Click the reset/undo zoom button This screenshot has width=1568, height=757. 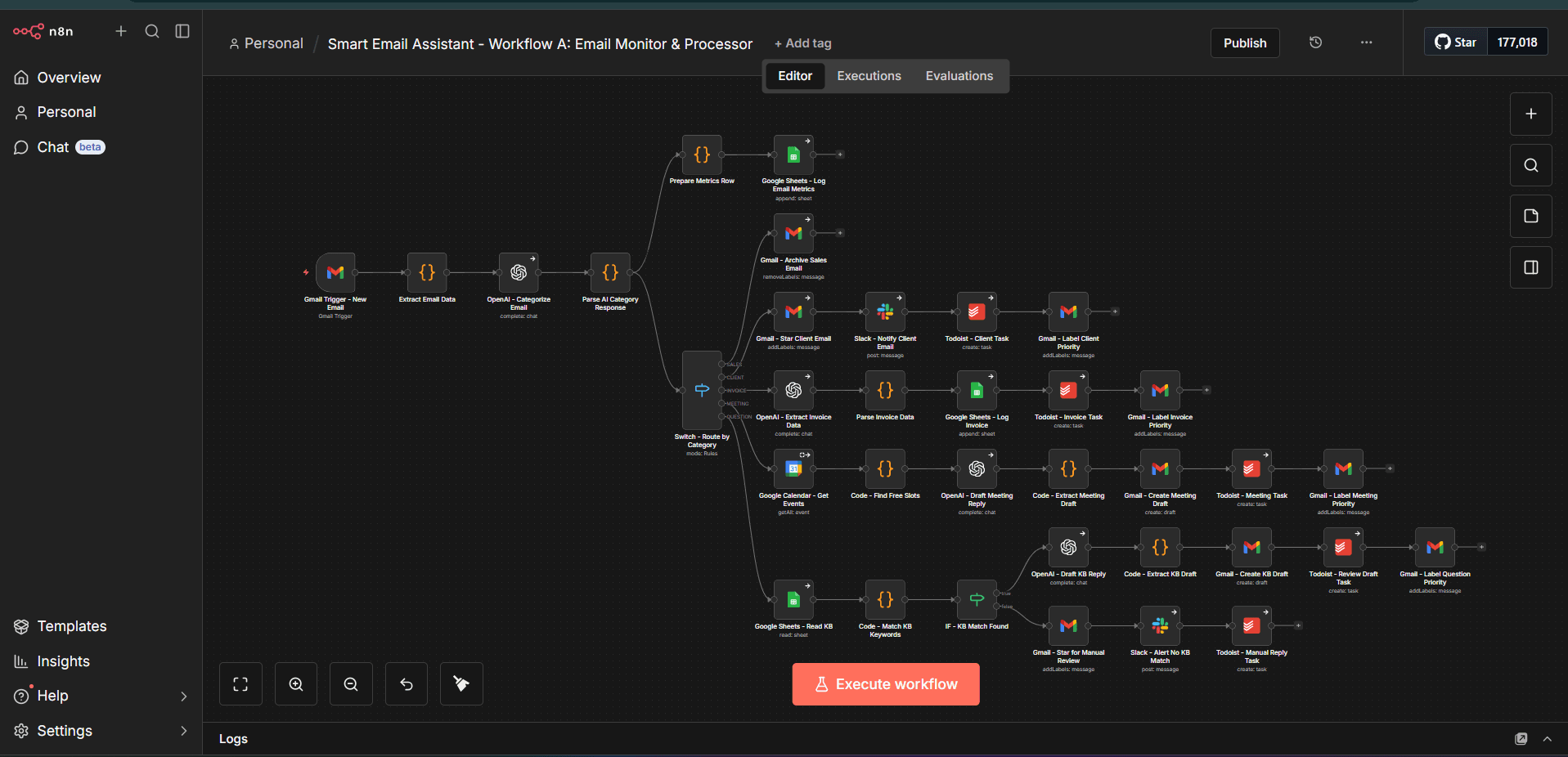[x=407, y=683]
